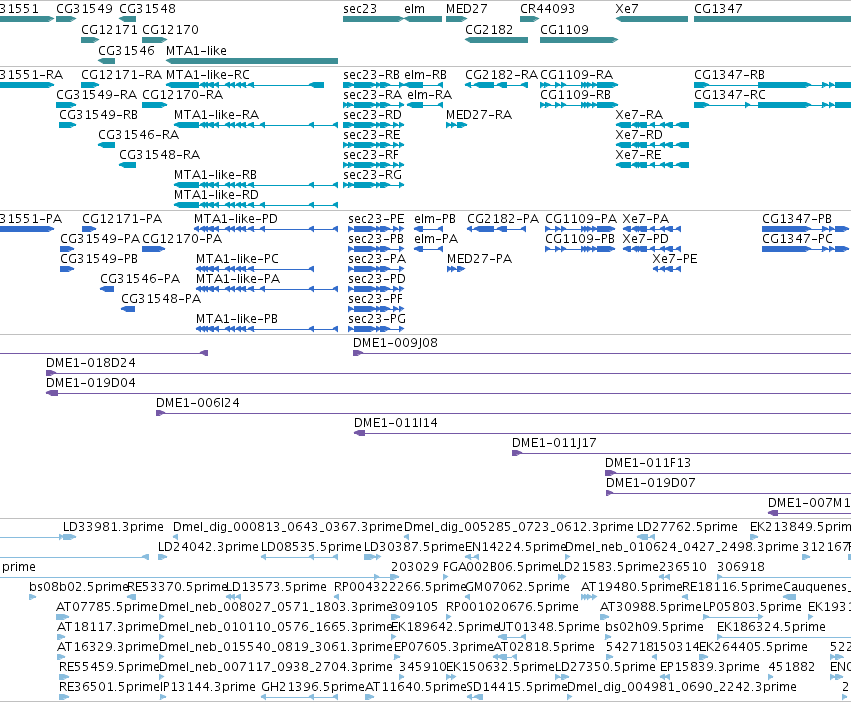Click BAC clone DME1-011J17
The height and width of the screenshot is (702, 851).
point(681,453)
